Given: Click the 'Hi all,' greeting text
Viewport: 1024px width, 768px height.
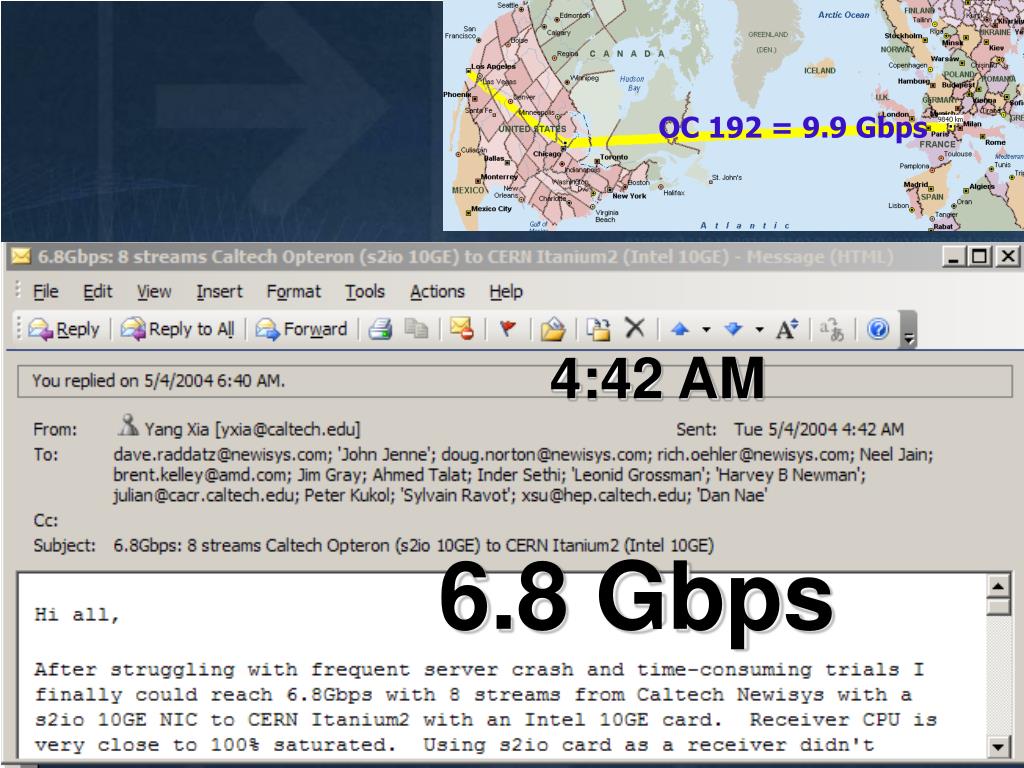Looking at the screenshot, I should pyautogui.click(x=77, y=615).
